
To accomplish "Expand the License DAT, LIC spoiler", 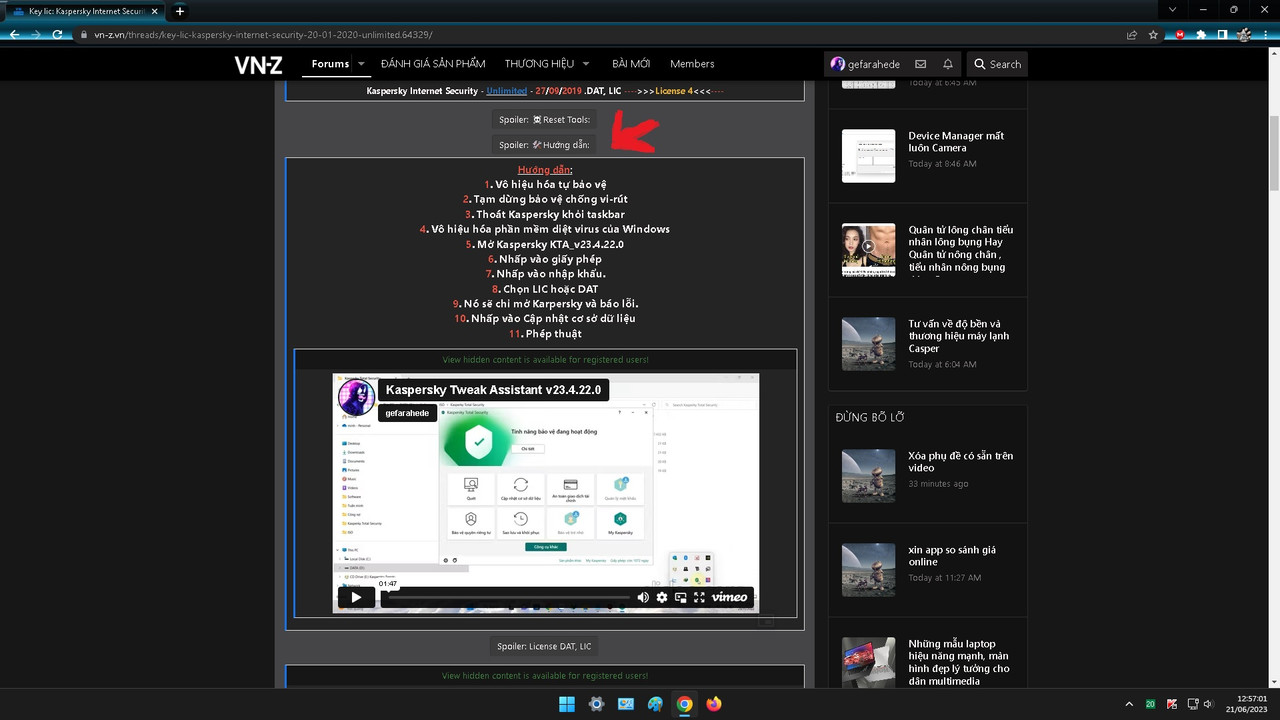I will pyautogui.click(x=545, y=646).
